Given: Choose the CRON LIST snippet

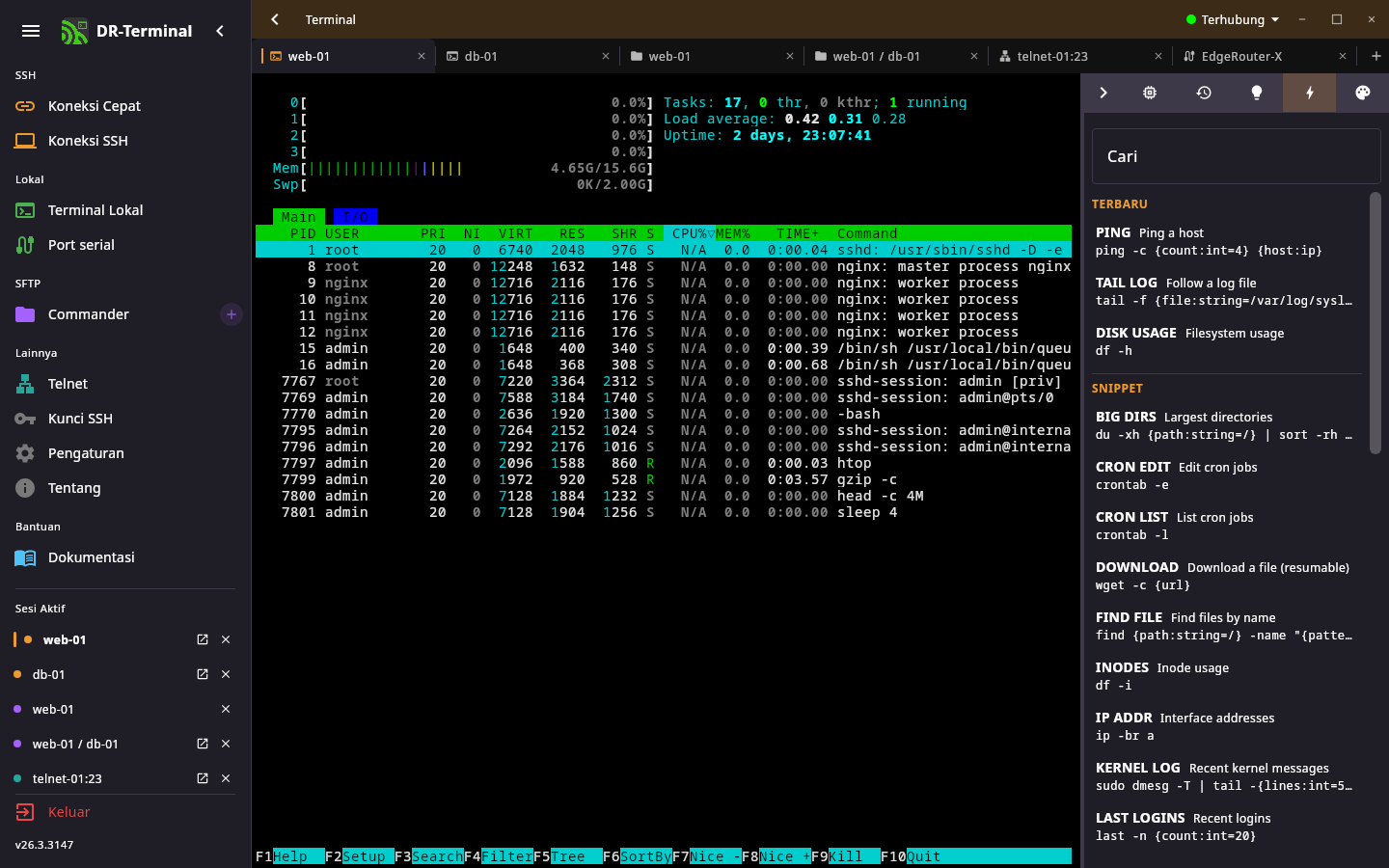Looking at the screenshot, I should [1227, 526].
